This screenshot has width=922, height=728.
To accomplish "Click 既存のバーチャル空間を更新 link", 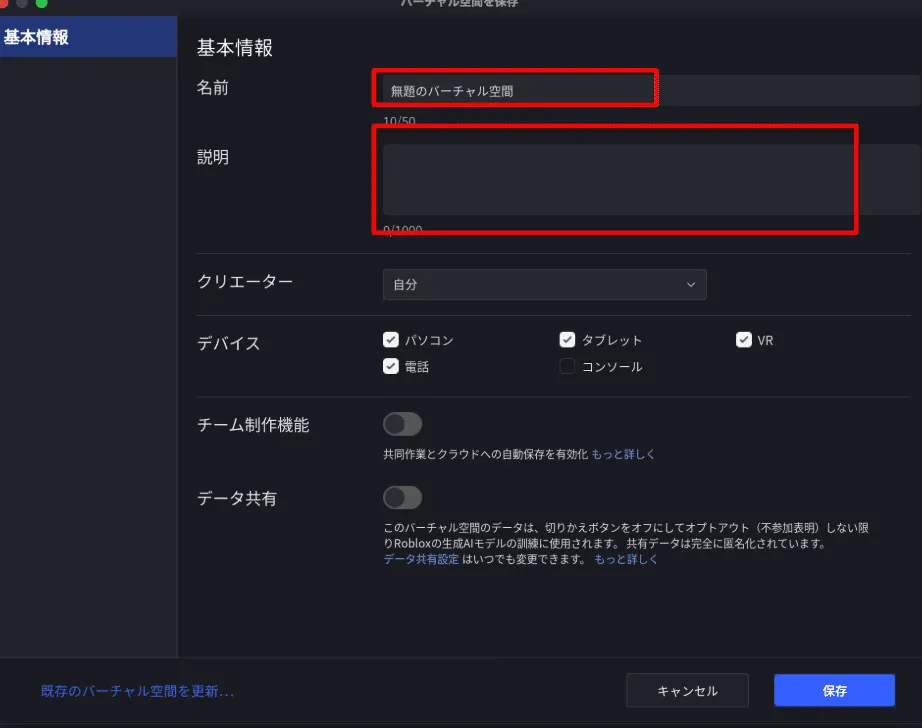I will [x=137, y=691].
